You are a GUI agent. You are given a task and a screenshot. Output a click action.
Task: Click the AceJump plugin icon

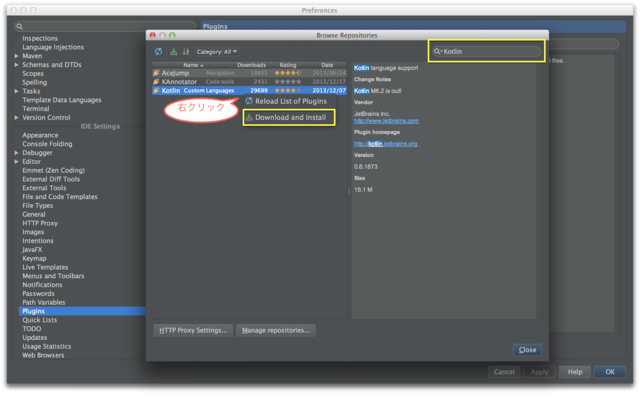tap(156, 73)
